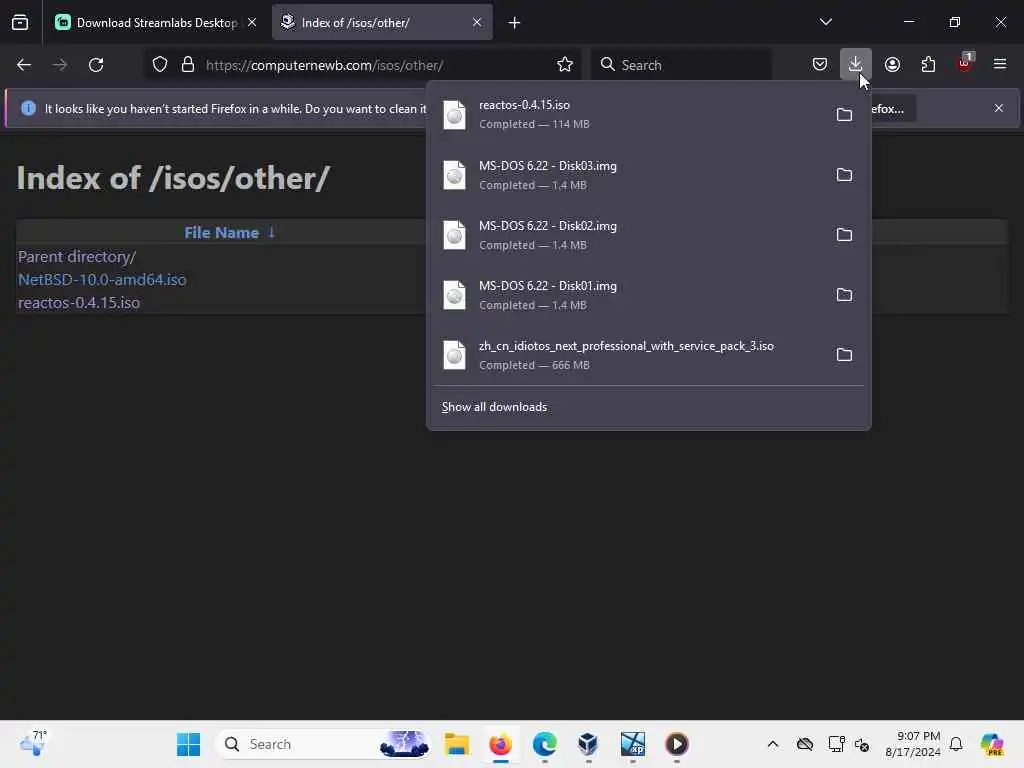Click Show all downloads
The width and height of the screenshot is (1024, 768).
click(x=494, y=408)
